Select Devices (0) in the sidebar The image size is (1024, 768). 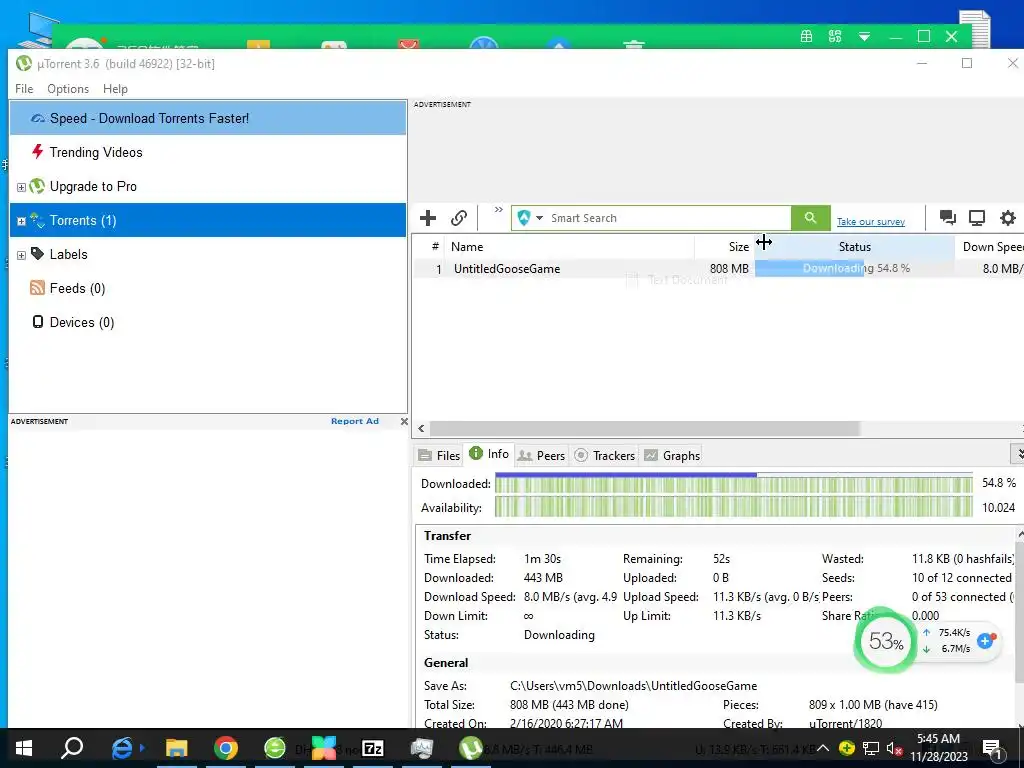[82, 322]
